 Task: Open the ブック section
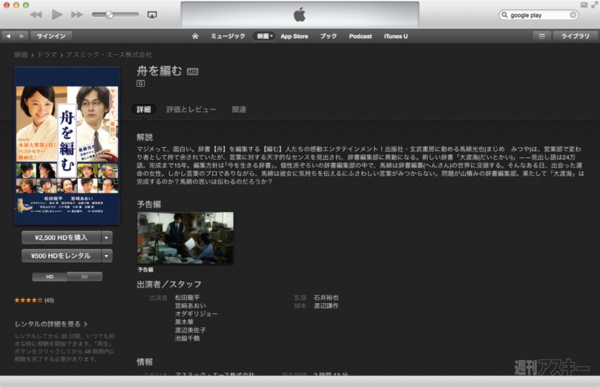pos(328,36)
